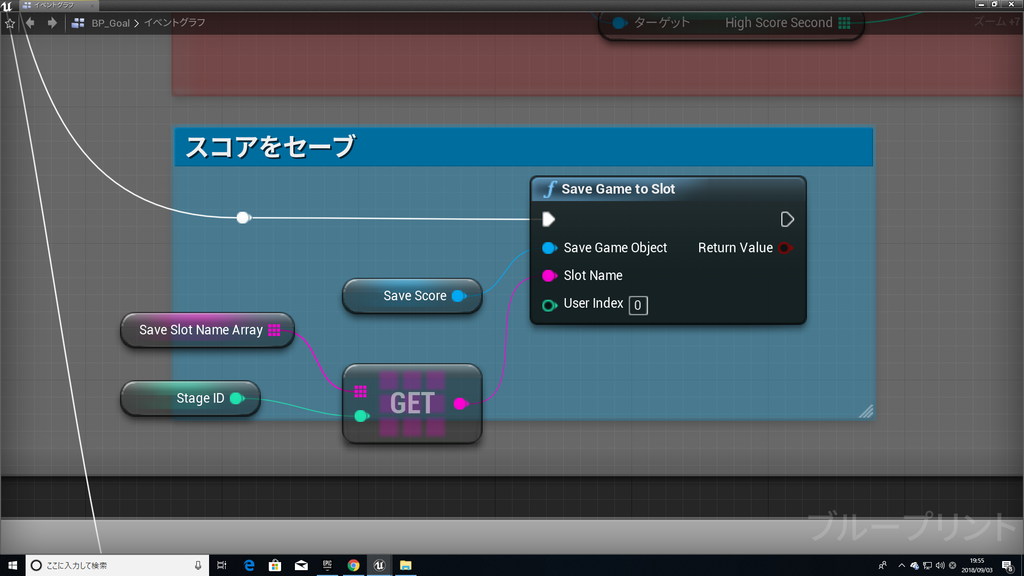Viewport: 1024px width, 576px height.
Task: Click the Save Slot Name Array grid pin
Action: [x=274, y=330]
